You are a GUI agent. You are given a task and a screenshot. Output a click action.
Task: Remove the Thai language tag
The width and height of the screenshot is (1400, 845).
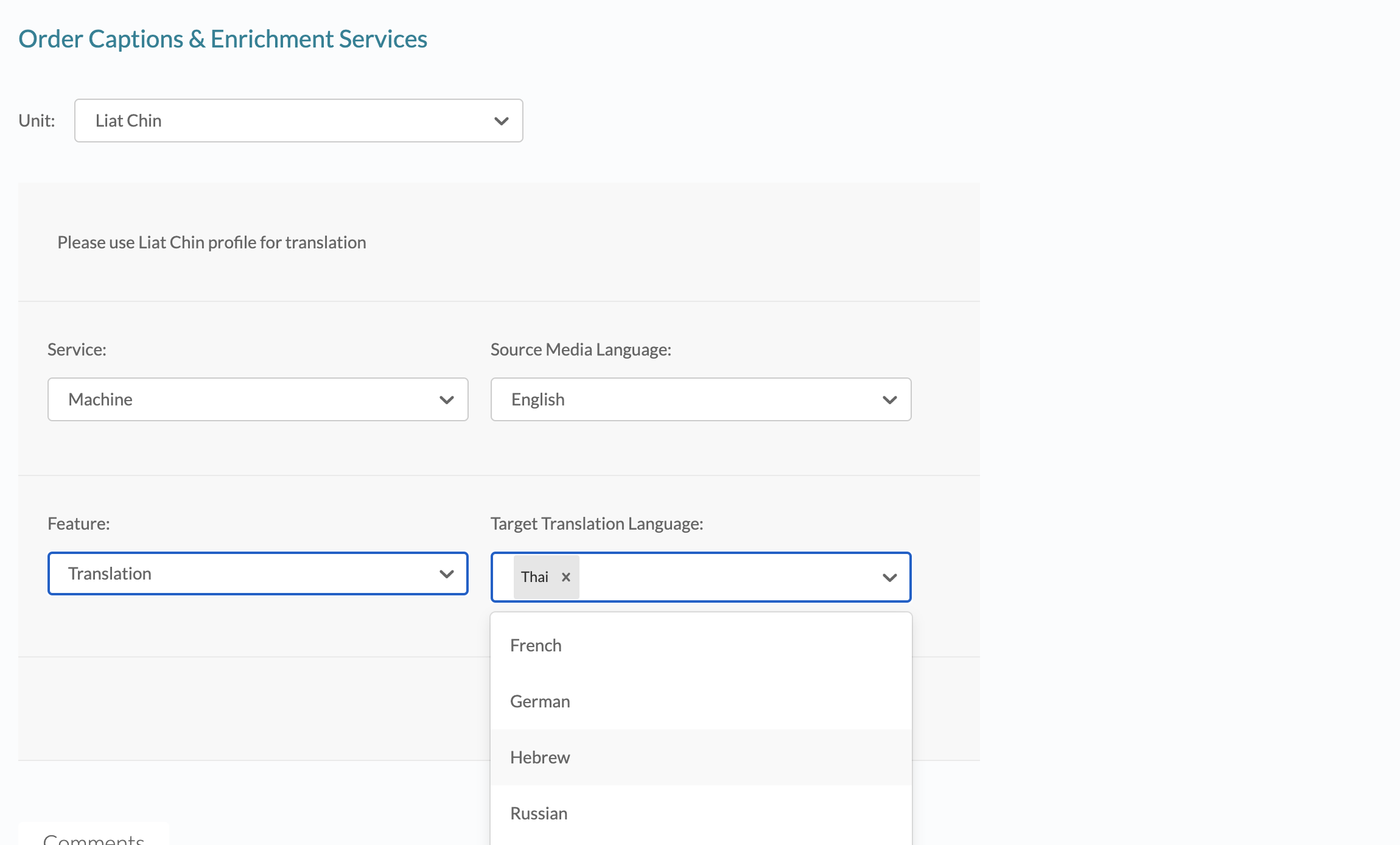(566, 577)
